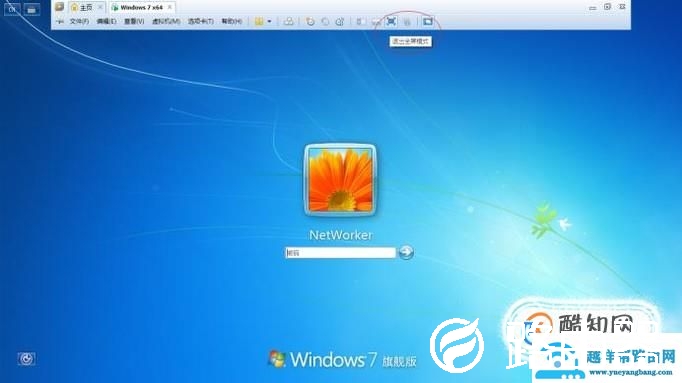Viewport: 682px width, 383px height.
Task: Close the 主页 tab
Action: point(100,7)
